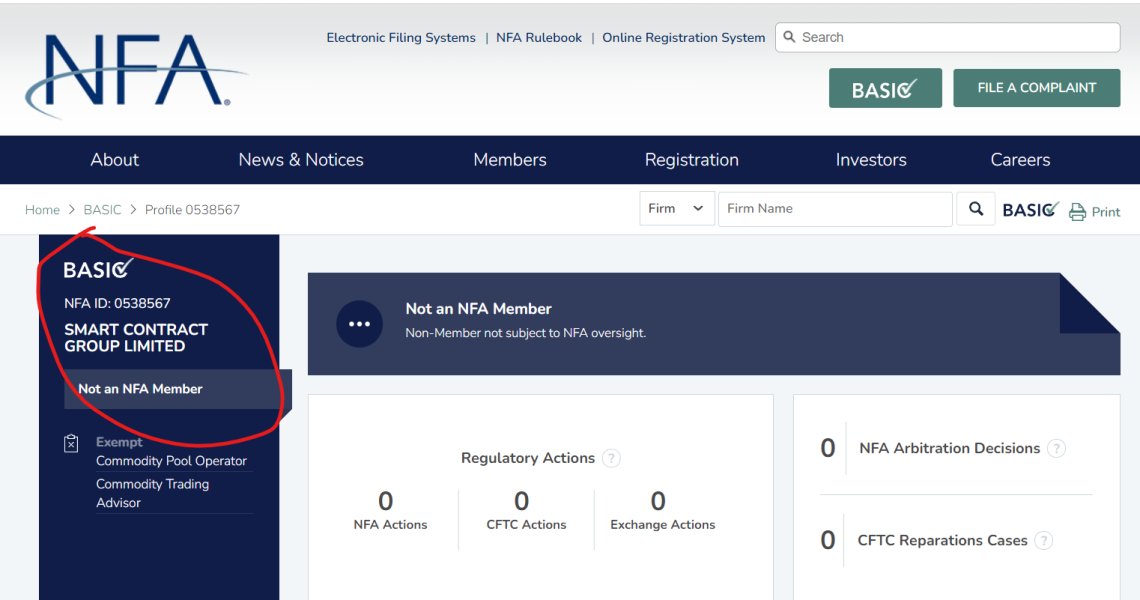Click the magnifier icon in the top Search box
Screen dimensions: 1140x600
coord(789,37)
